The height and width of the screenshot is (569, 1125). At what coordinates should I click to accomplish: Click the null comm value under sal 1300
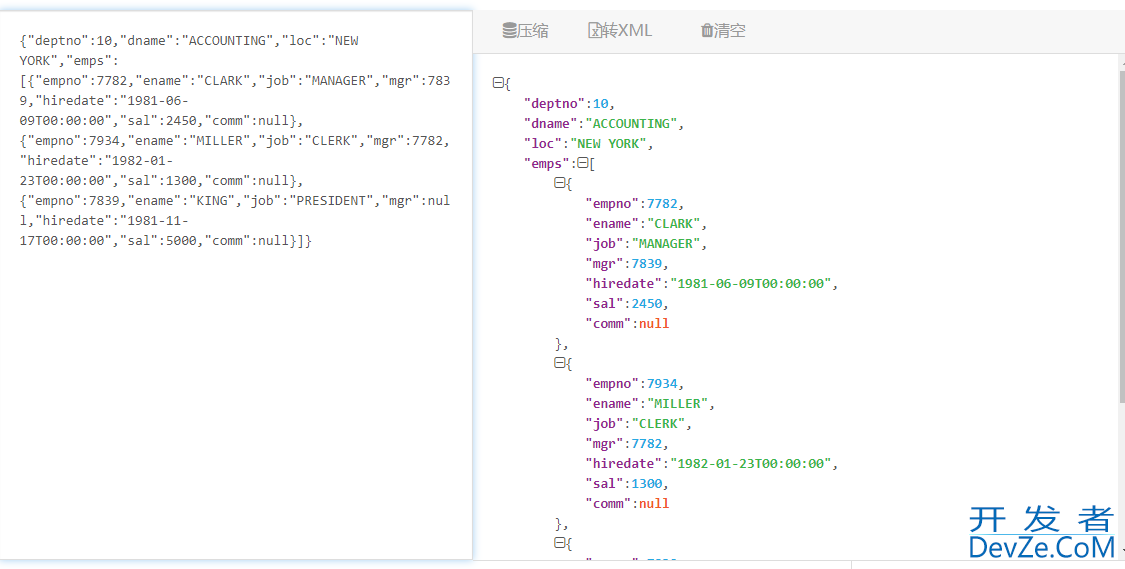click(654, 504)
